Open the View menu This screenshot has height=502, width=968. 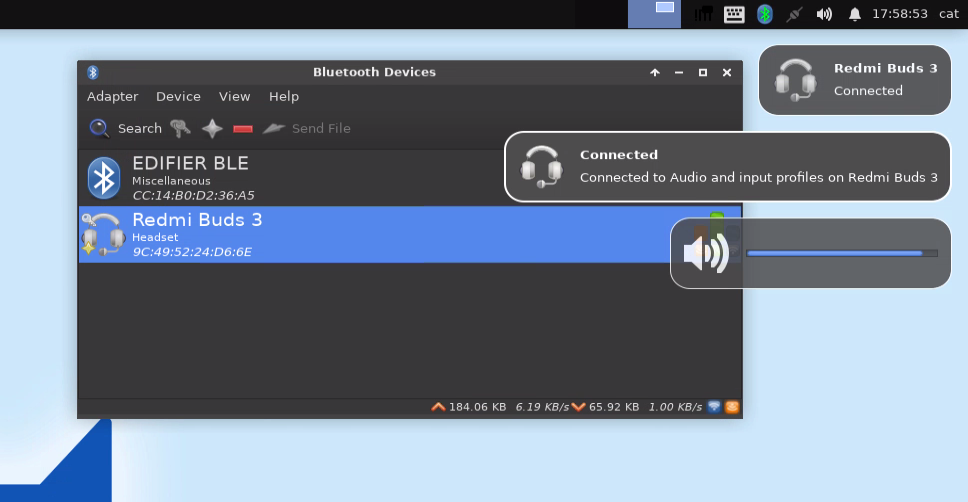(235, 96)
